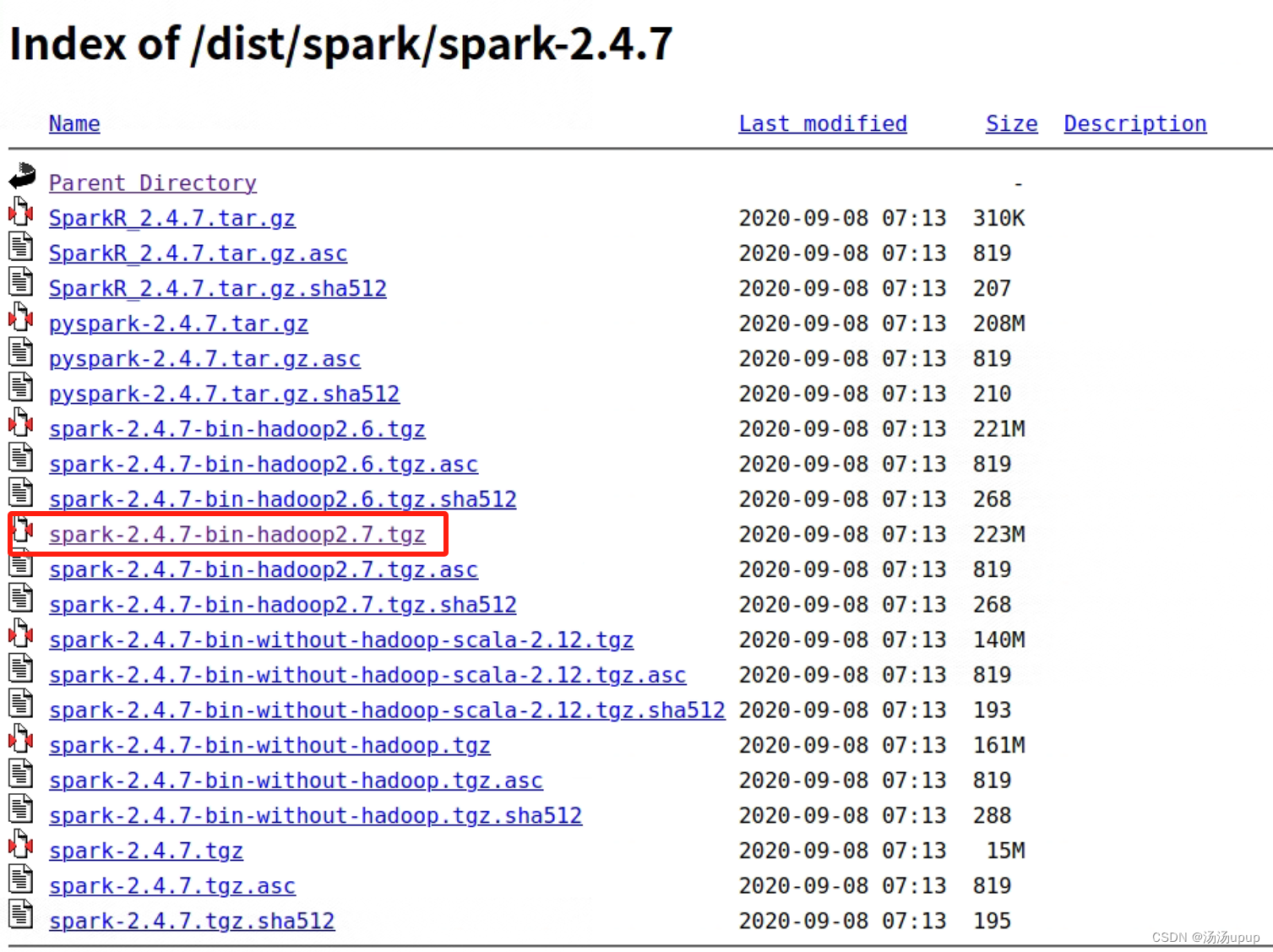Click the document icon beside spark-2.4.7.tgz.sha512
This screenshot has height=952, width=1273.
[20, 914]
